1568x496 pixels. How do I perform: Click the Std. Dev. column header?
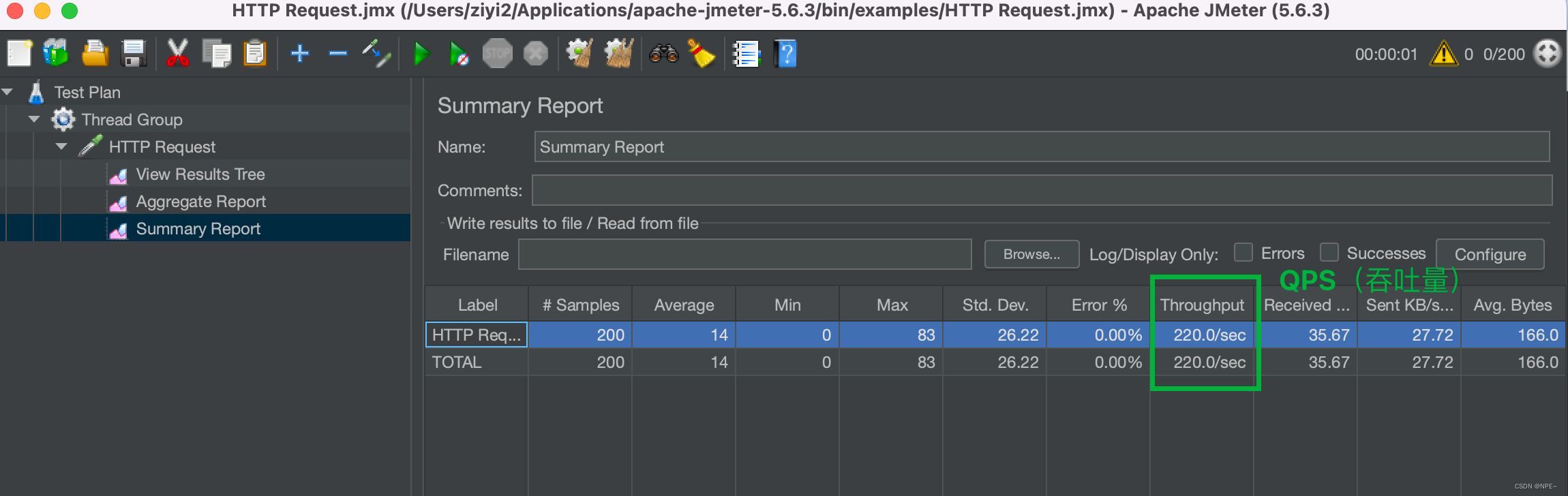(x=995, y=305)
